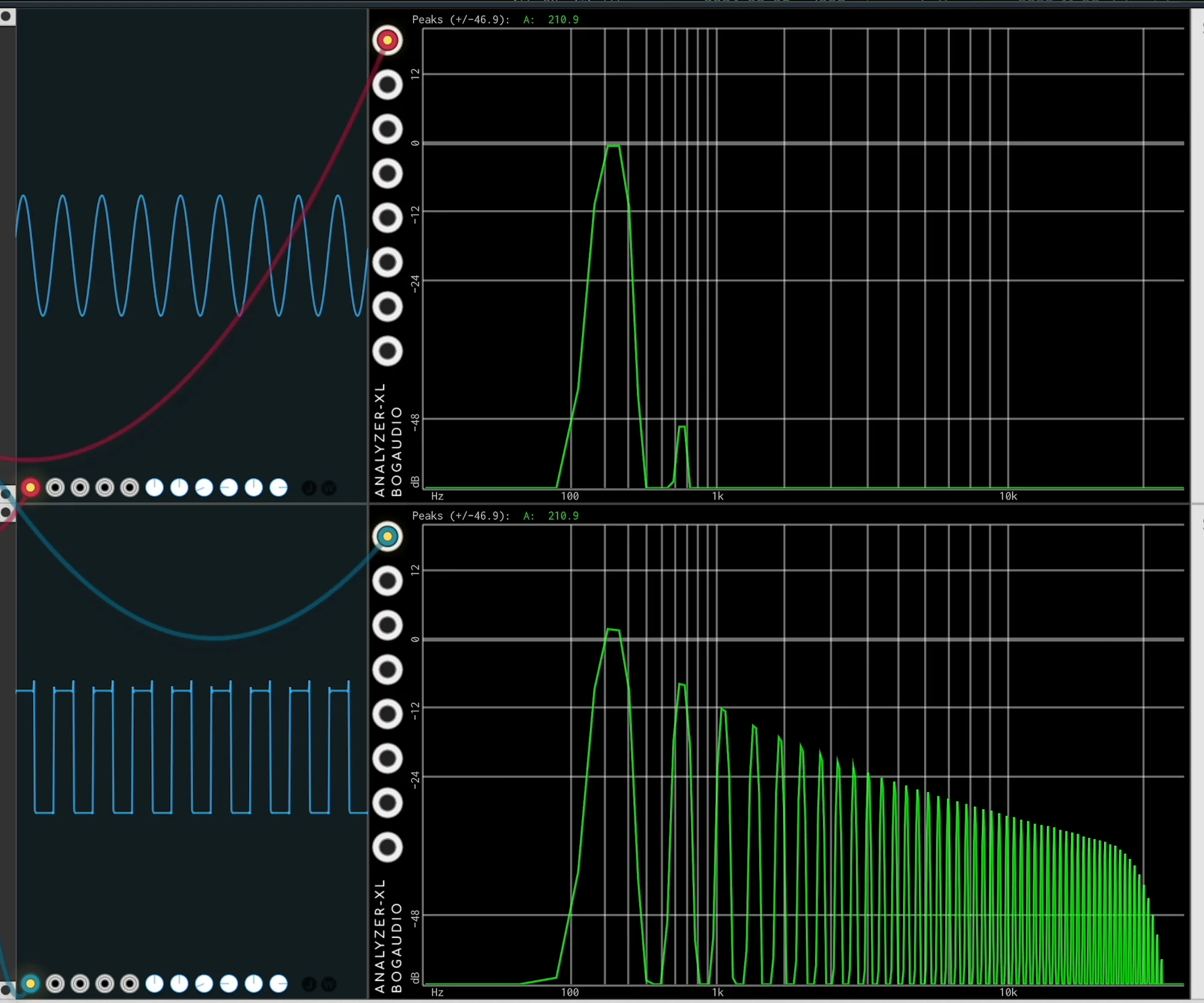1204x1003 pixels.
Task: Click the red-cabled input jack on upper Analyzer-XL
Action: pyautogui.click(x=387, y=40)
